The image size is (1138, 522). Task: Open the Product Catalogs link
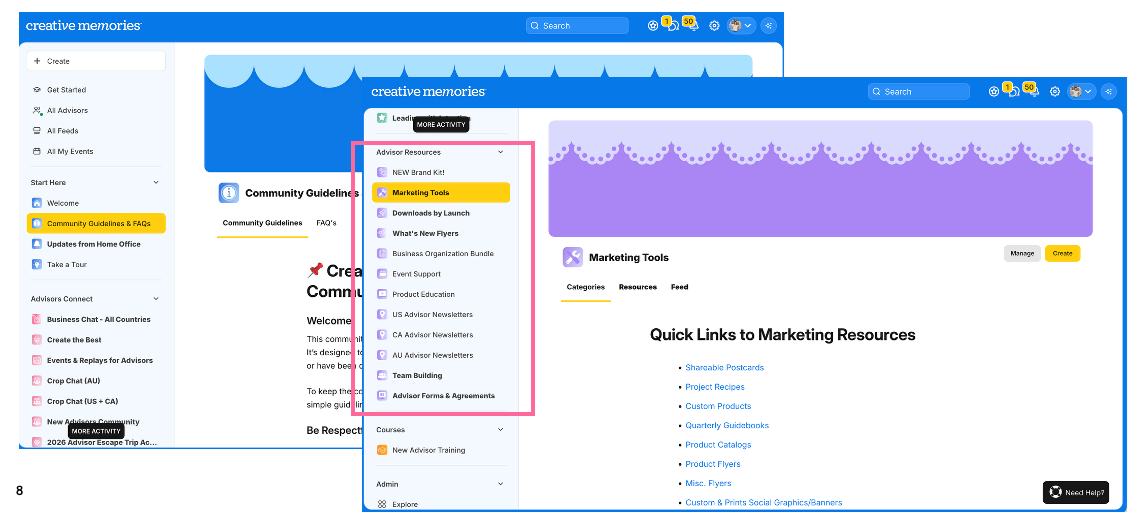719,444
